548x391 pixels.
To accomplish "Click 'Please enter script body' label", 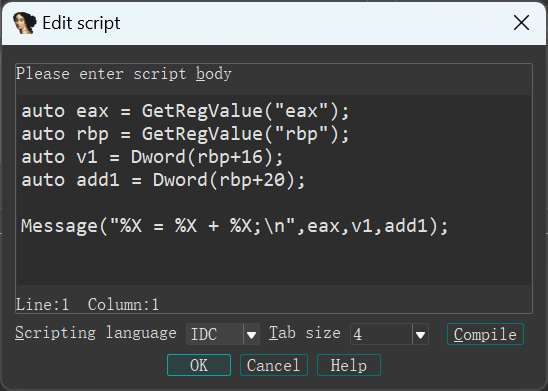I will 124,74.
